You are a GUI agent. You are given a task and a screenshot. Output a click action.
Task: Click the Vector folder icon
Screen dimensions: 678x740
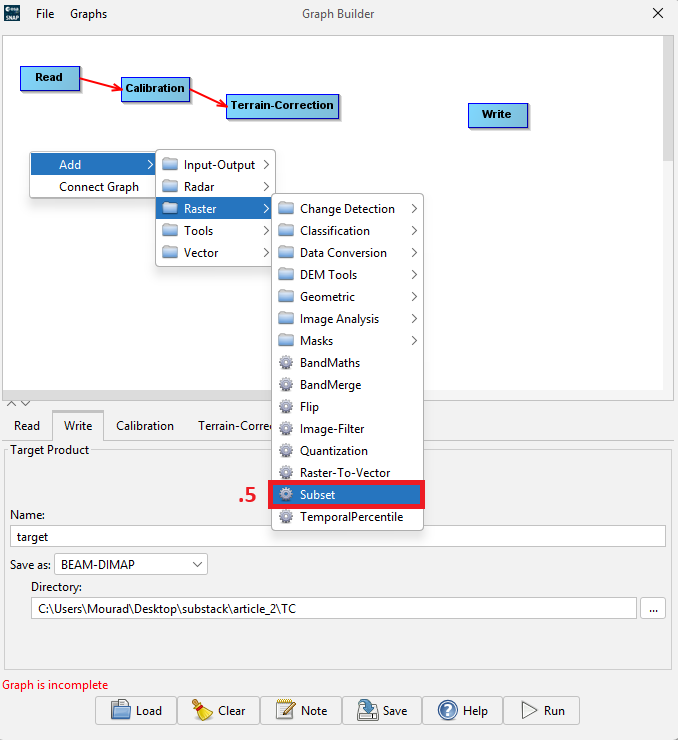click(x=170, y=252)
